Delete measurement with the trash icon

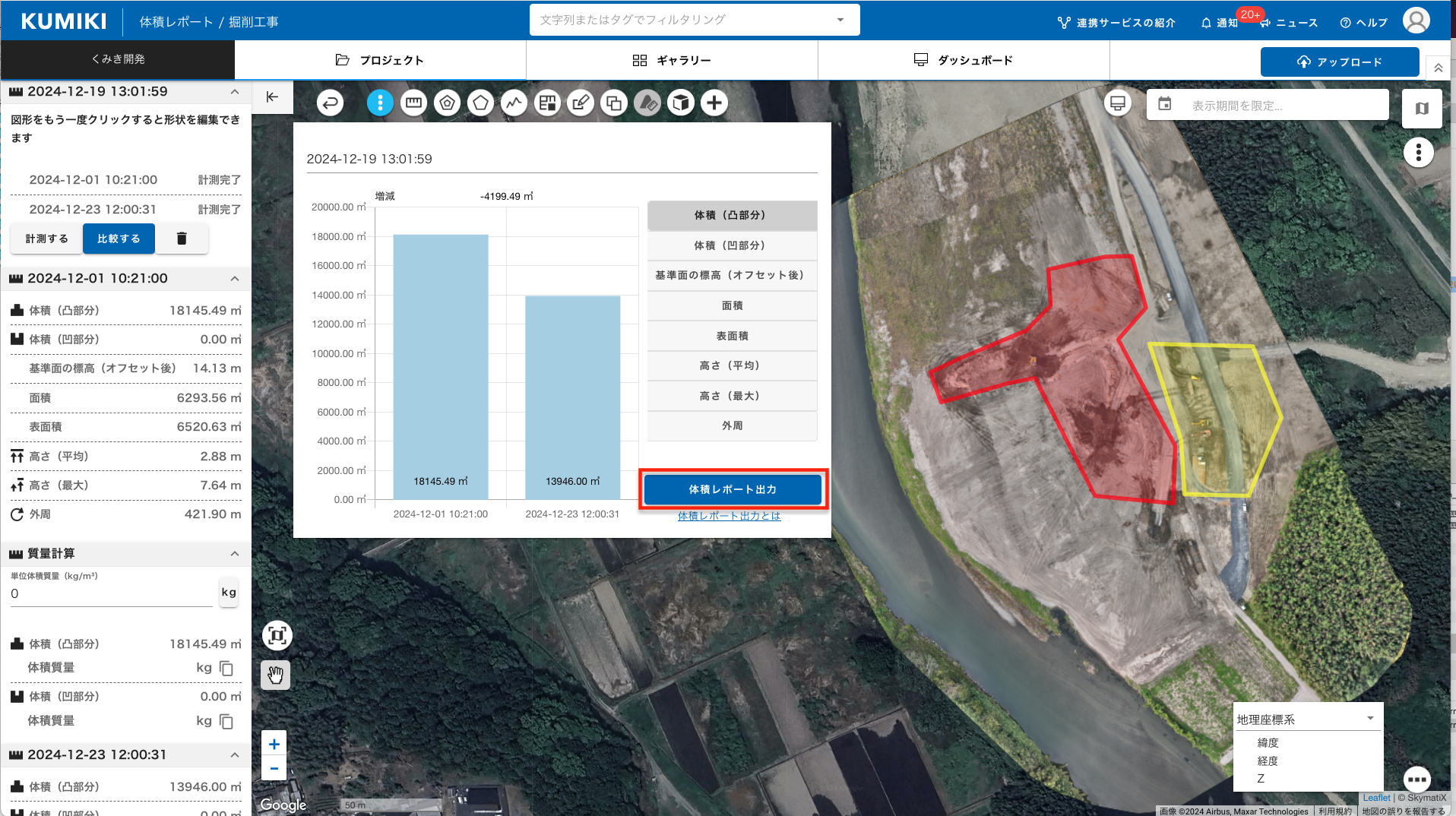[x=182, y=239]
